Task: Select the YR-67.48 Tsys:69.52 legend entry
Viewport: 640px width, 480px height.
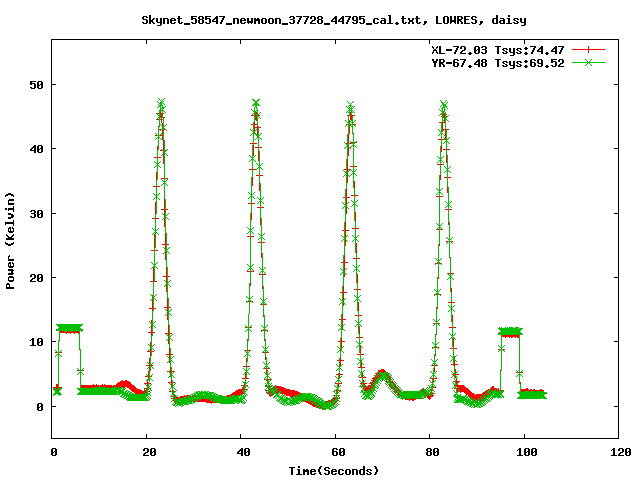Action: [498, 63]
